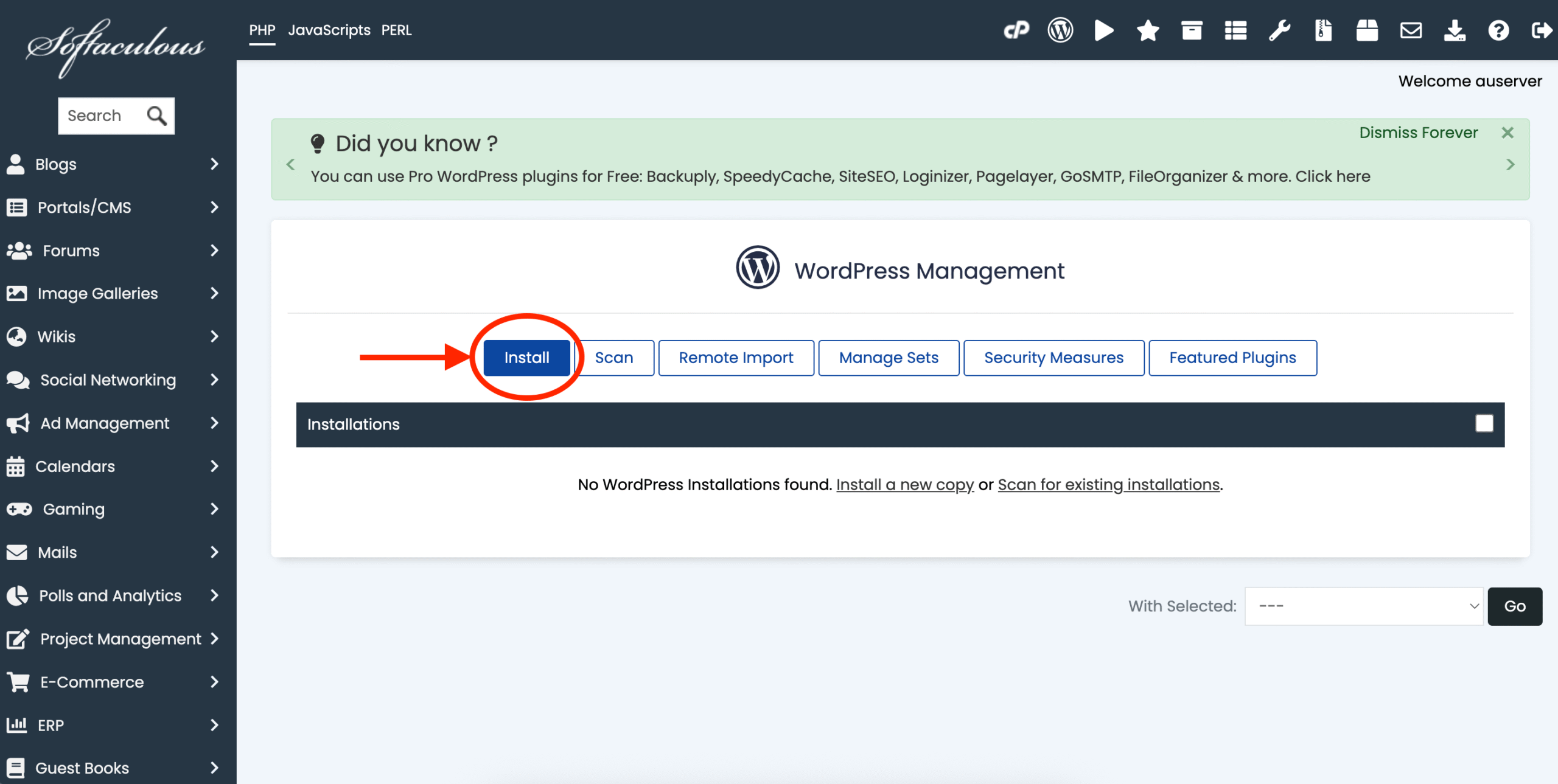The width and height of the screenshot is (1558, 784).
Task: Expand the Forums category chevron
Action: coord(214,251)
